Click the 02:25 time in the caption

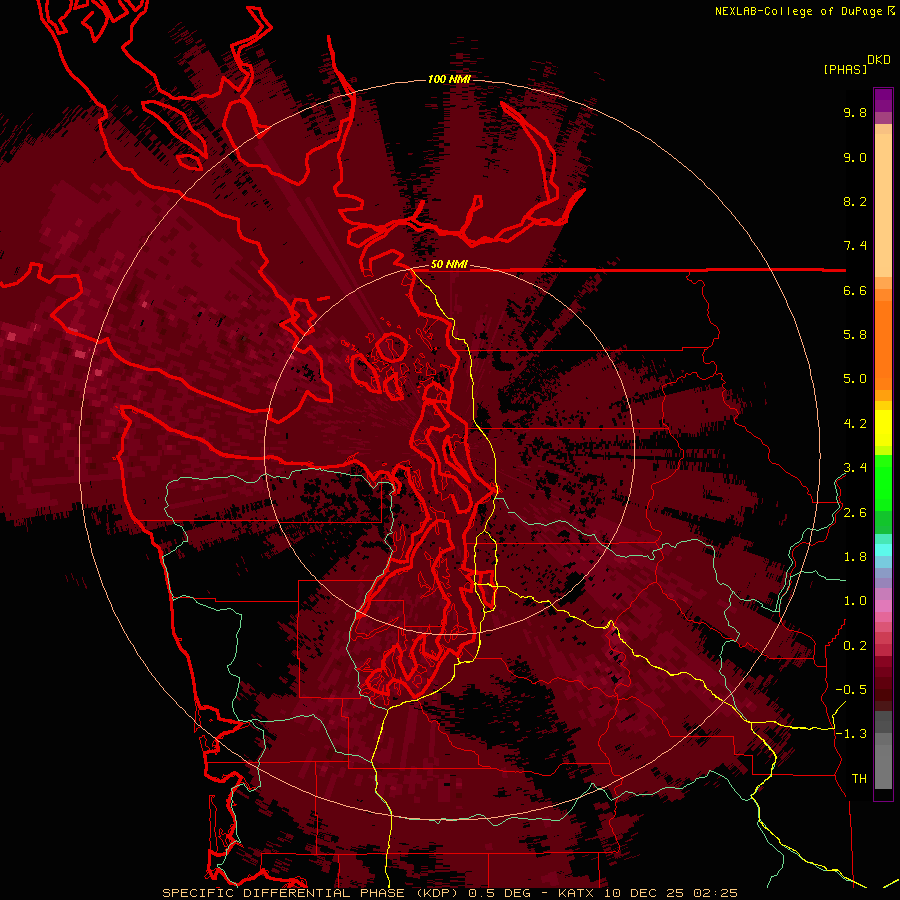pos(715,893)
